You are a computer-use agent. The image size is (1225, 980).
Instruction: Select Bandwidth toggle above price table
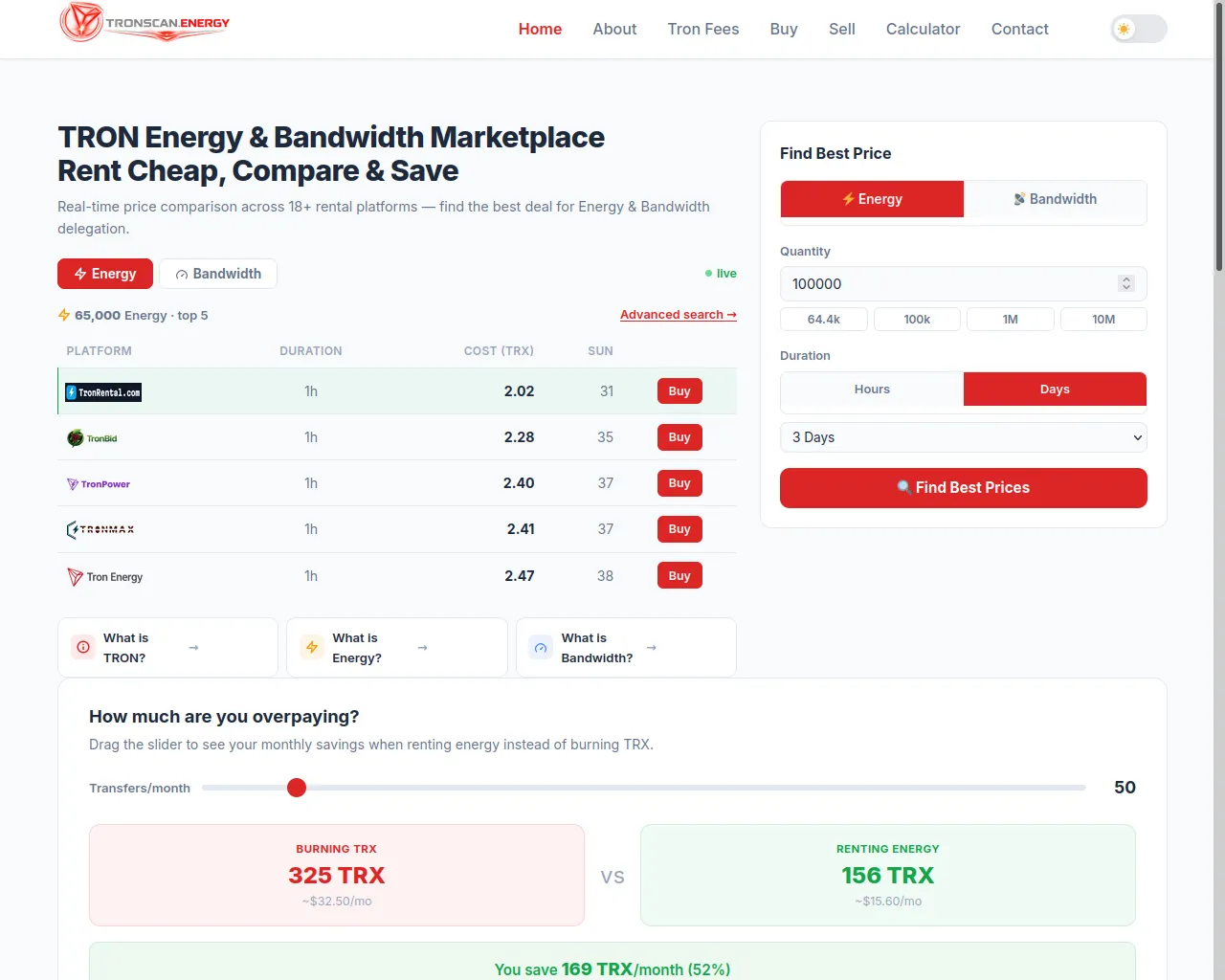tap(218, 274)
